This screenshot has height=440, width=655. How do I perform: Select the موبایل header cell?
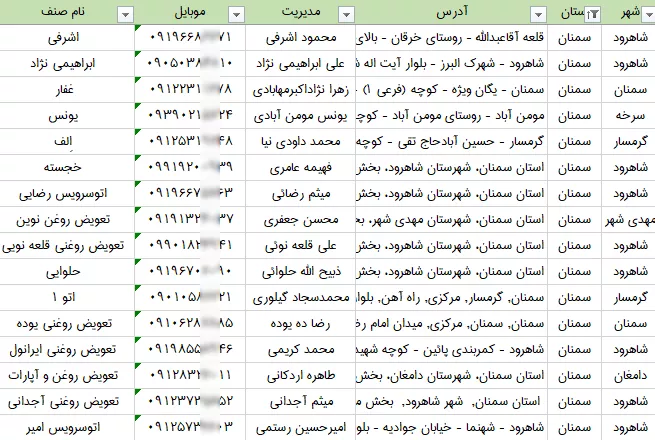pyautogui.click(x=190, y=12)
